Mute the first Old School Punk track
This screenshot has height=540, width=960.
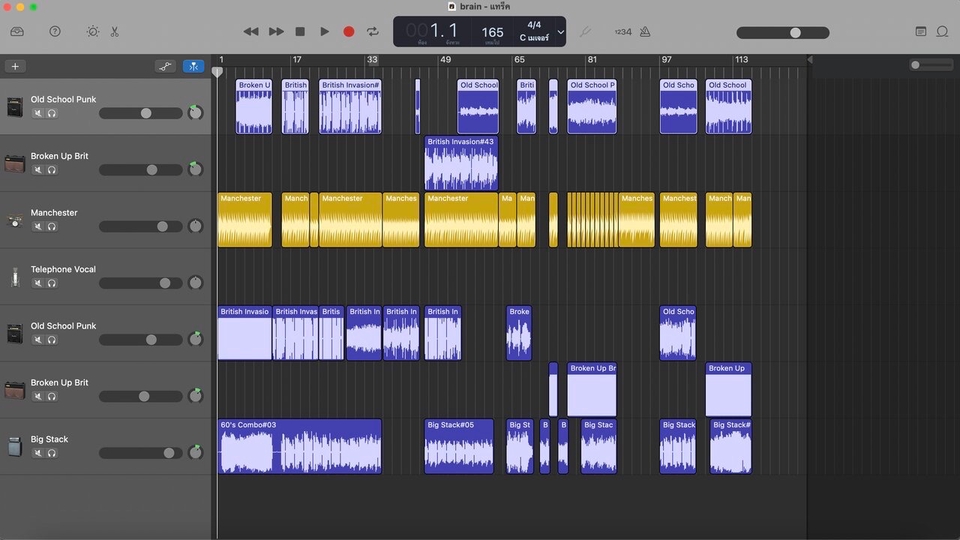[x=38, y=113]
